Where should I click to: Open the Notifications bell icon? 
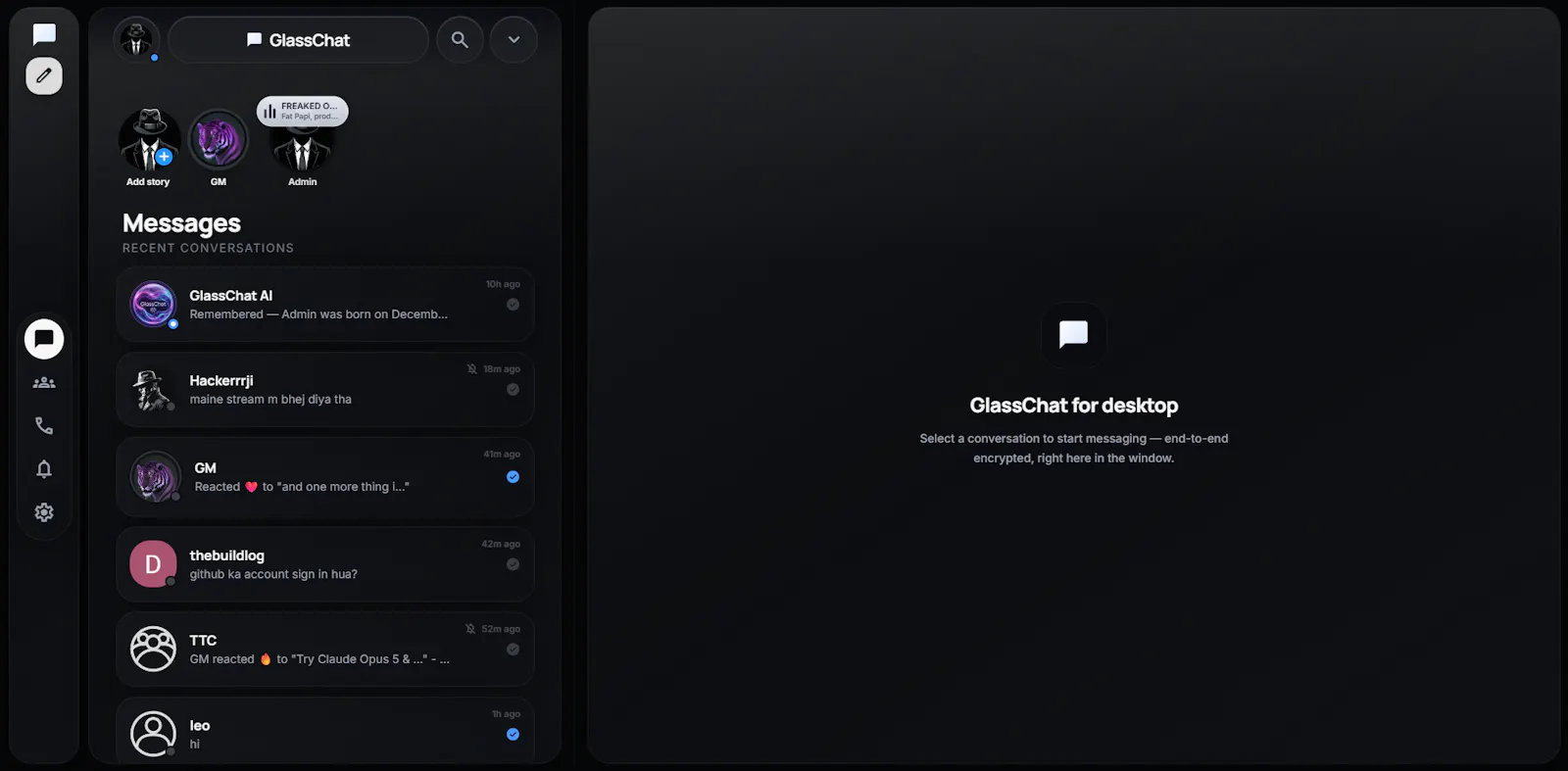pyautogui.click(x=44, y=469)
